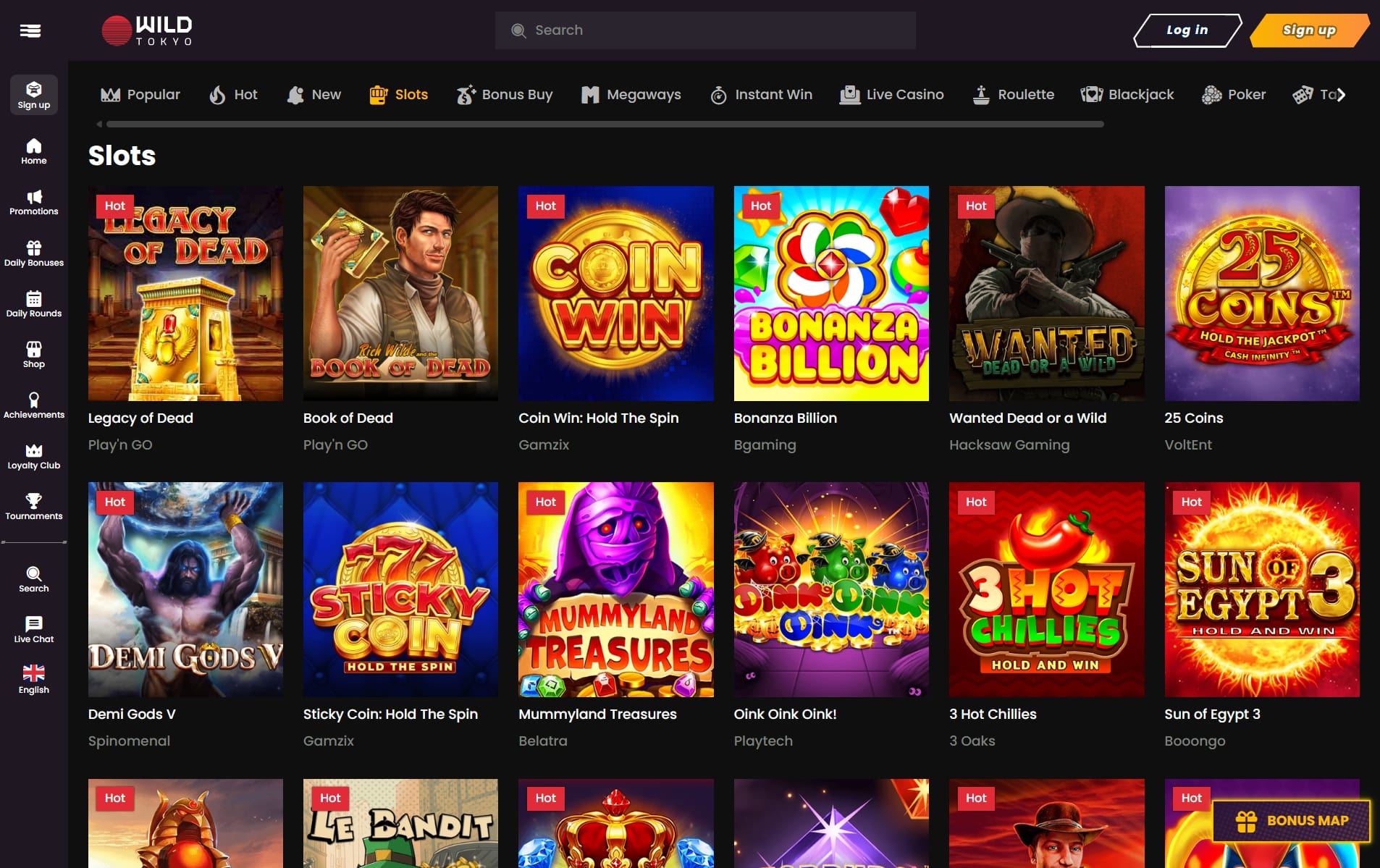Open 25 Coins game thumbnail

point(1262,293)
